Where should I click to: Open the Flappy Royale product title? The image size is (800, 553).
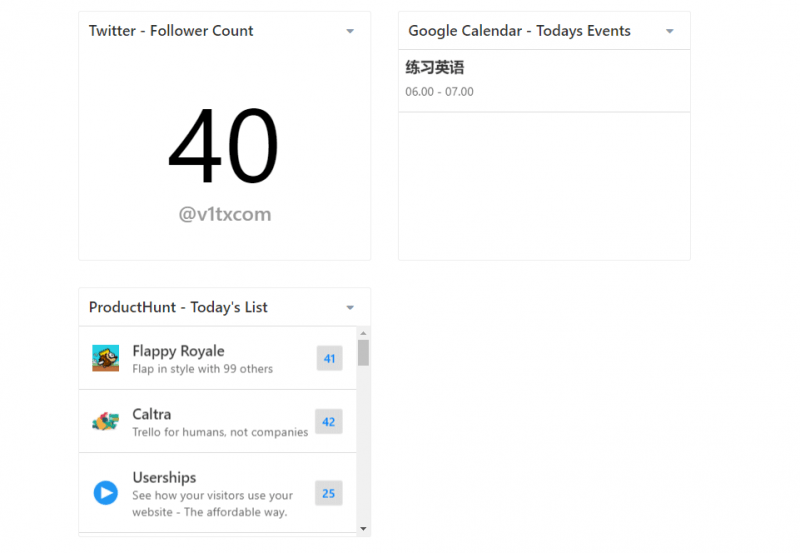pyautogui.click(x=178, y=351)
